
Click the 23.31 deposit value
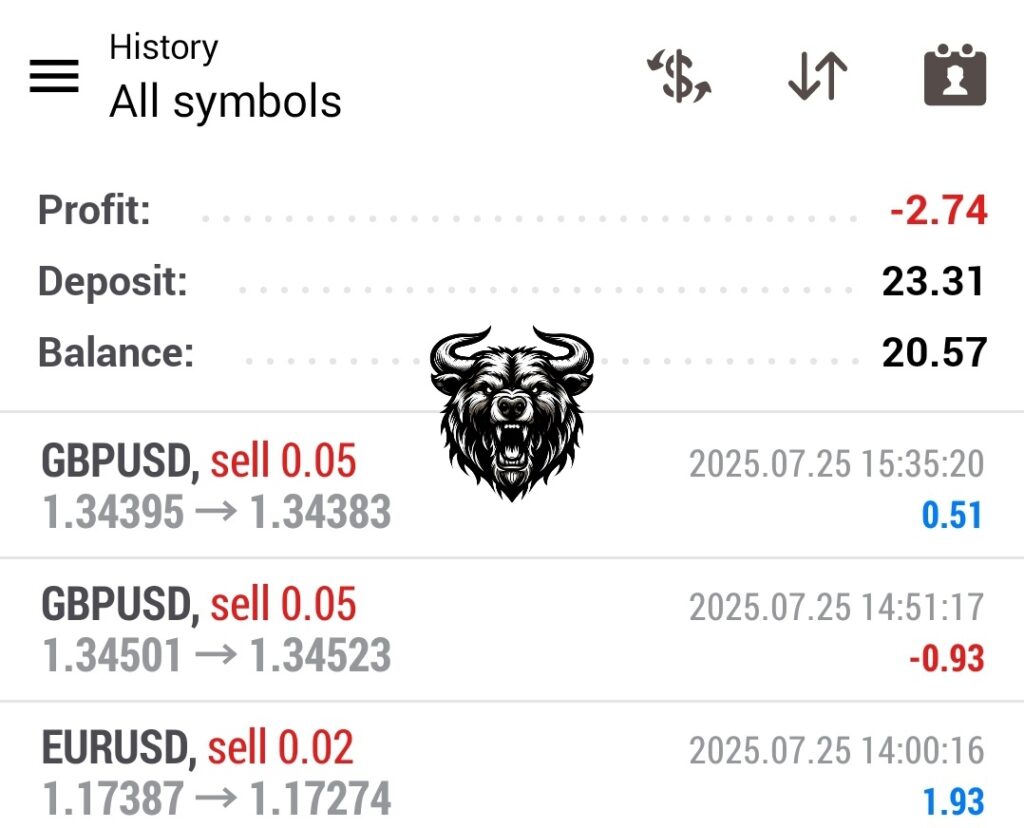[x=934, y=282]
